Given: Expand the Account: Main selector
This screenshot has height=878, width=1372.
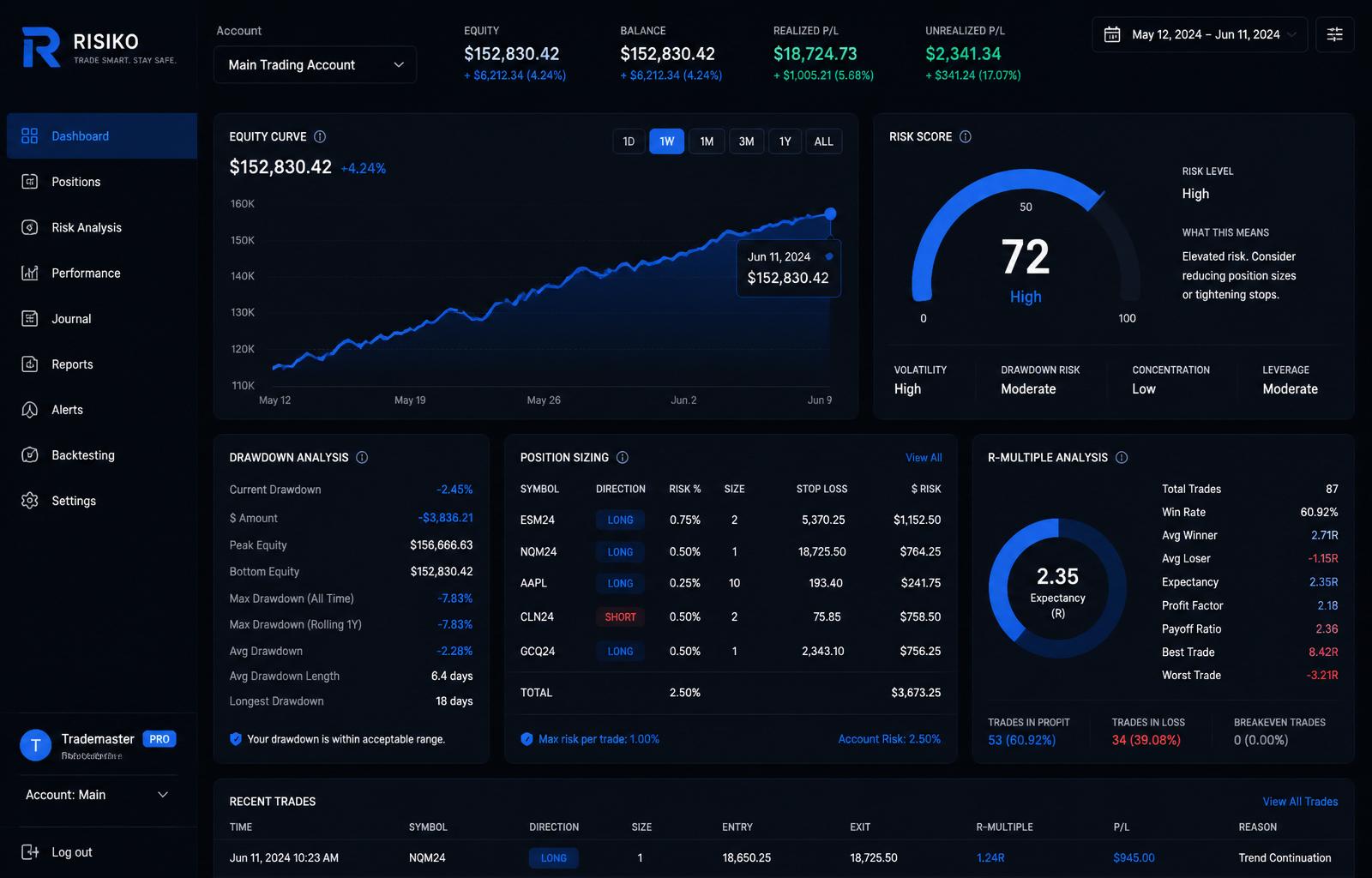Looking at the screenshot, I should (98, 795).
